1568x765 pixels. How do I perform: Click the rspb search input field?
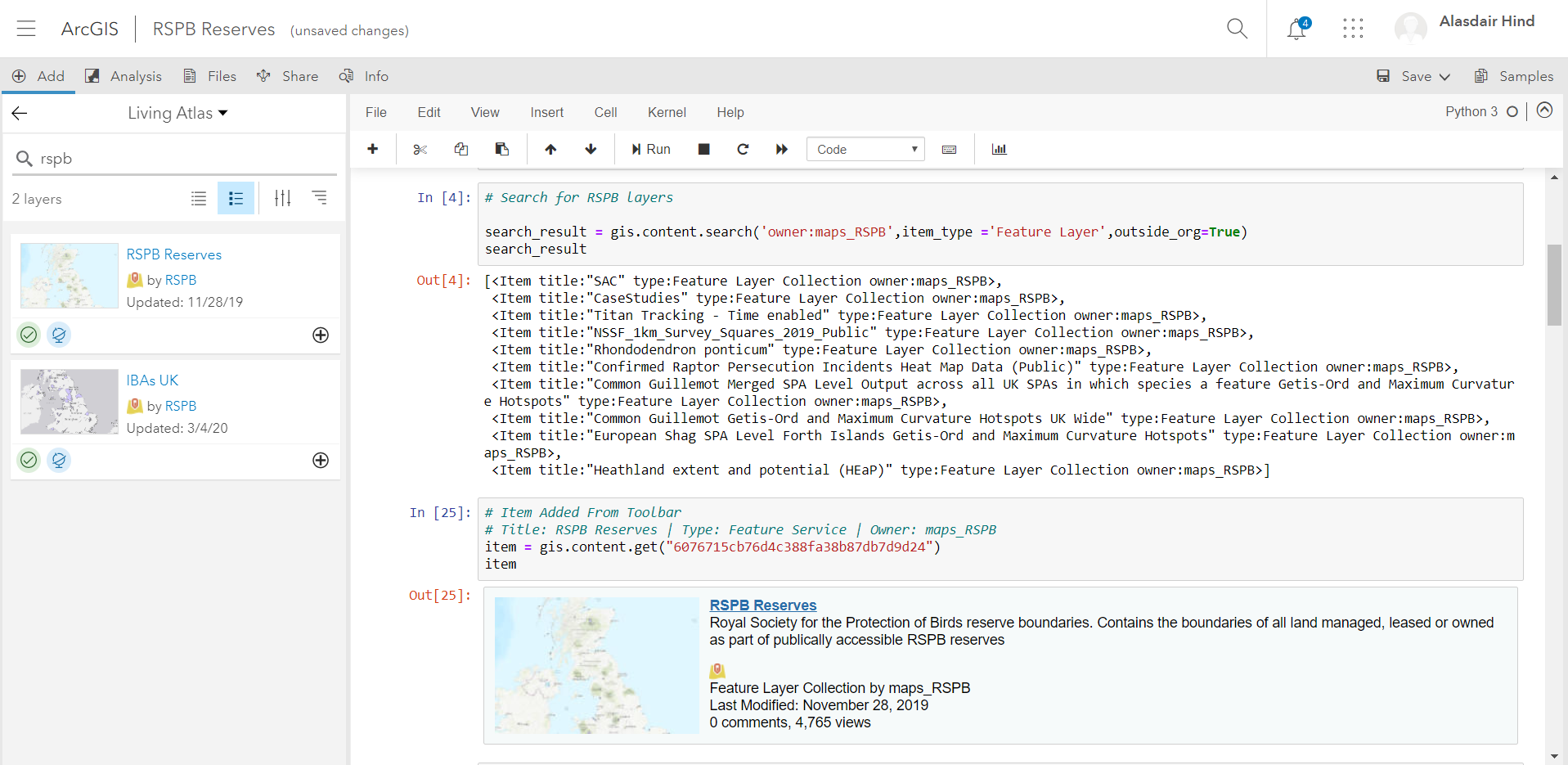[176, 159]
